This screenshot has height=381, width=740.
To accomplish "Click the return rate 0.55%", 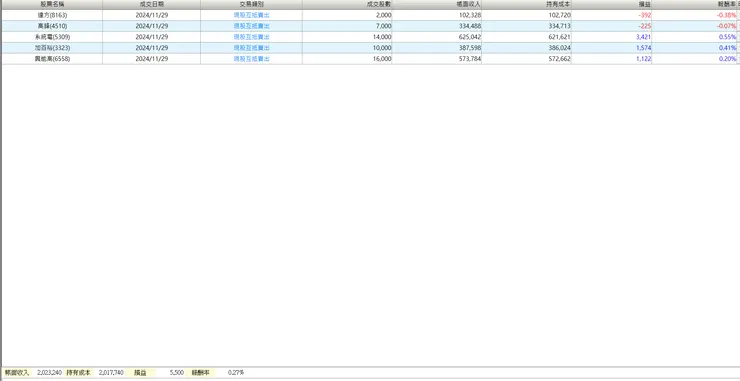I will [x=728, y=37].
